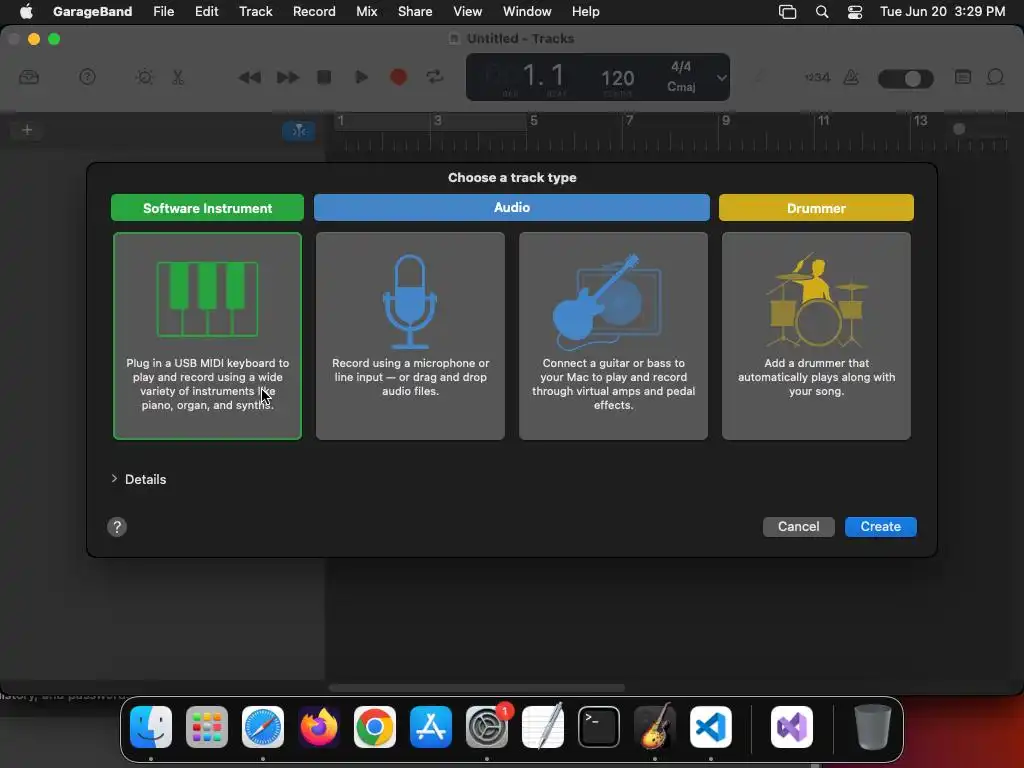
Task: Open Terminal from the Dock
Action: (x=599, y=727)
